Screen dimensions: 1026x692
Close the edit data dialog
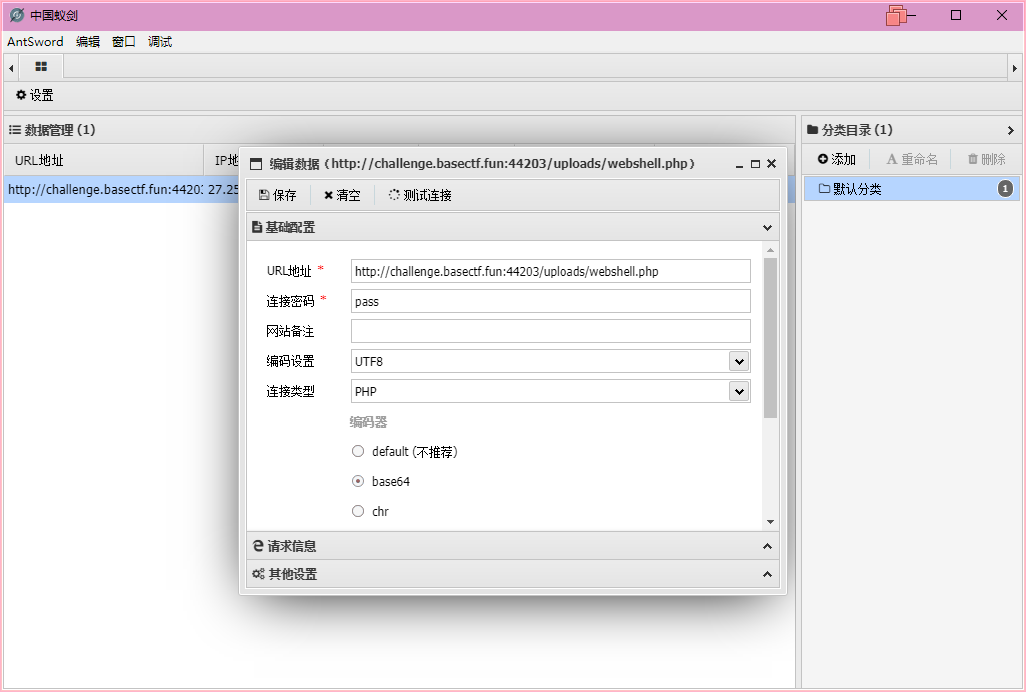(x=771, y=164)
